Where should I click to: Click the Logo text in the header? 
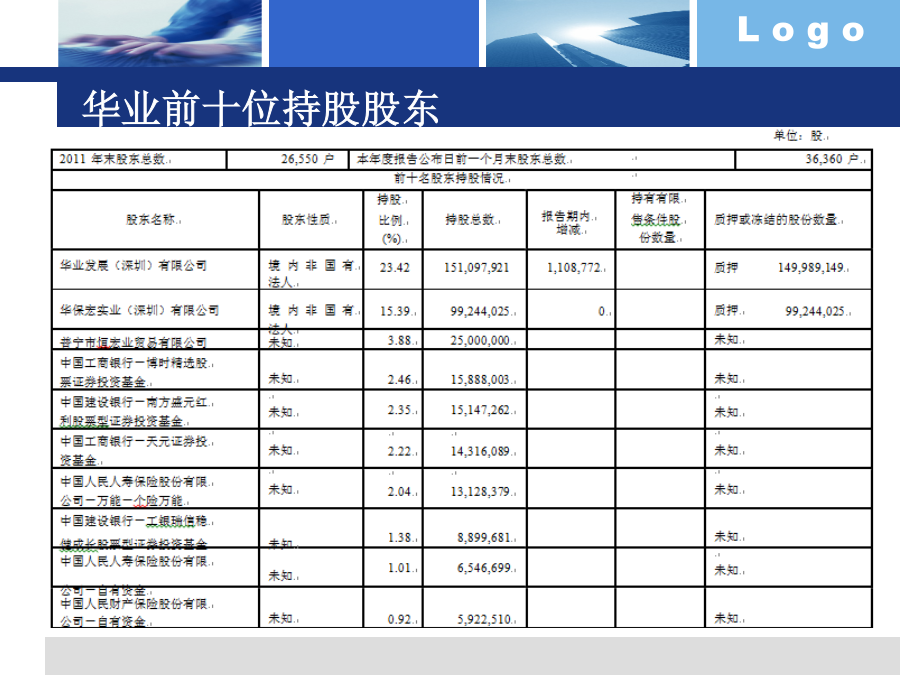click(801, 30)
